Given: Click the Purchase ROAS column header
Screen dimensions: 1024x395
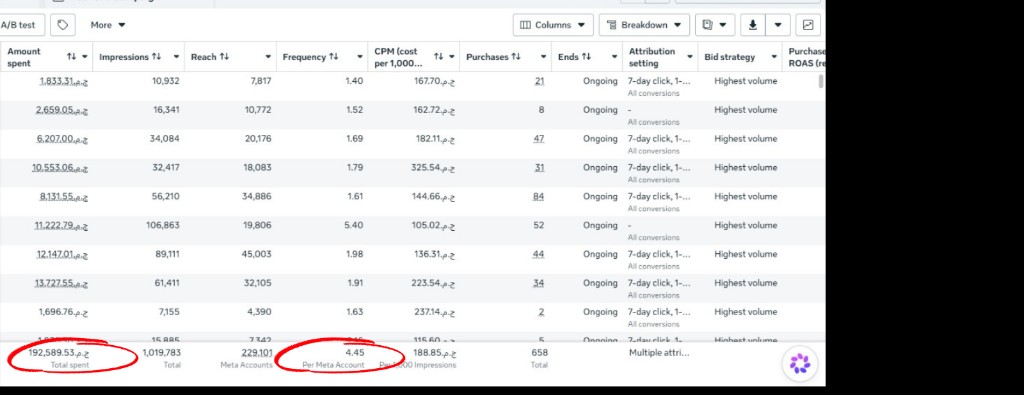Looking at the screenshot, I should [x=807, y=57].
